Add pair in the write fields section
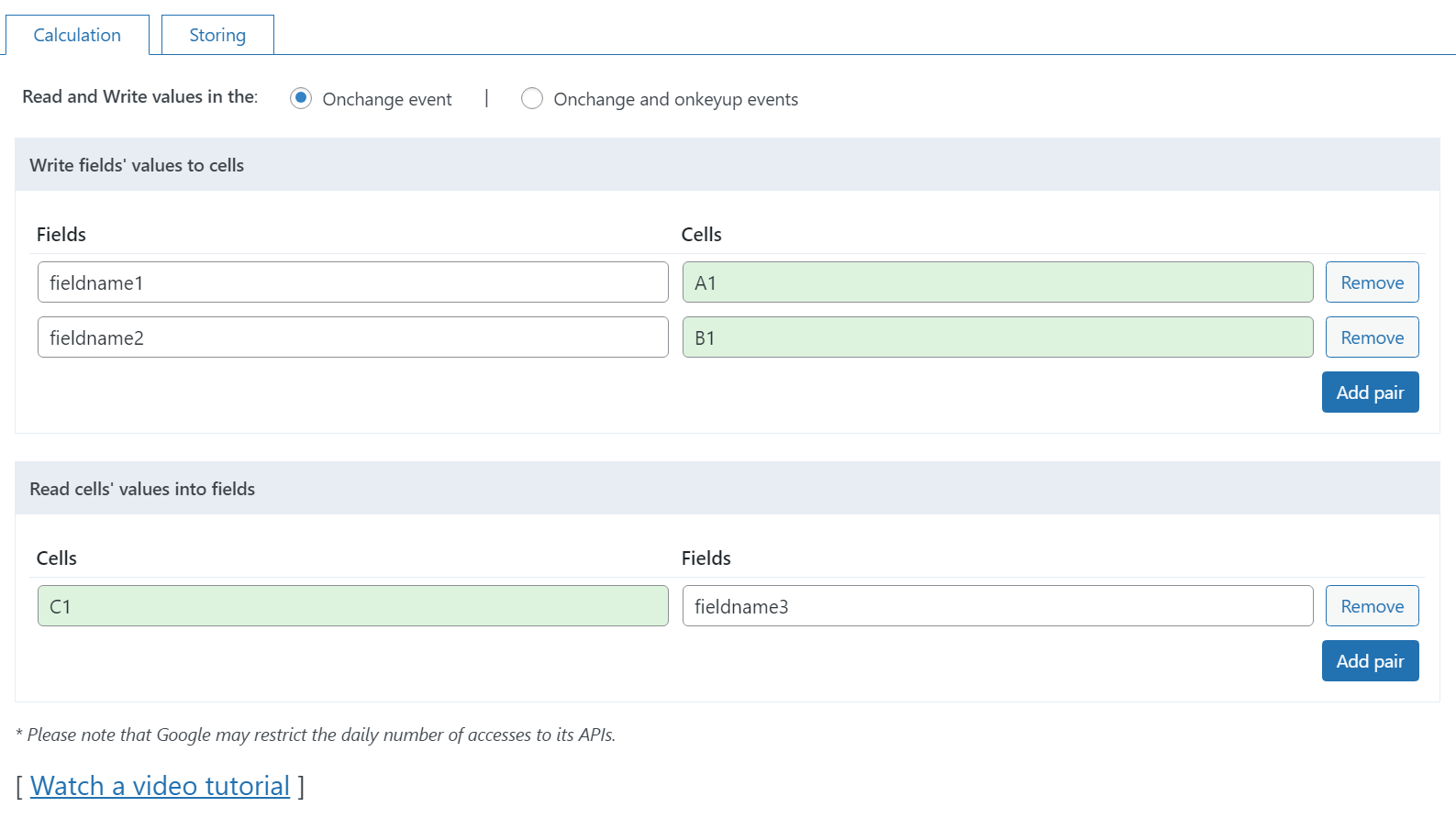This screenshot has width=1456, height=829. pyautogui.click(x=1370, y=392)
